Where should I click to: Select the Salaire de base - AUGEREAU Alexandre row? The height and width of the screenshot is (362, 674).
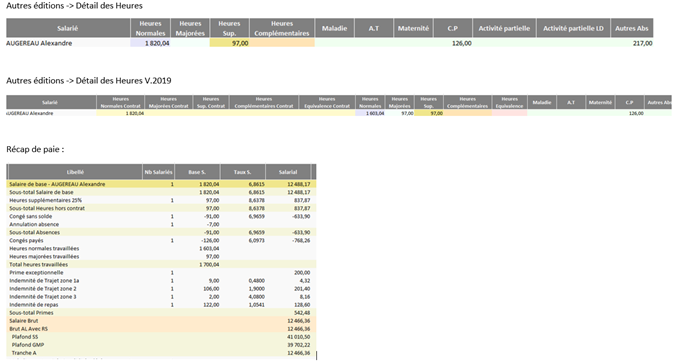pos(162,184)
